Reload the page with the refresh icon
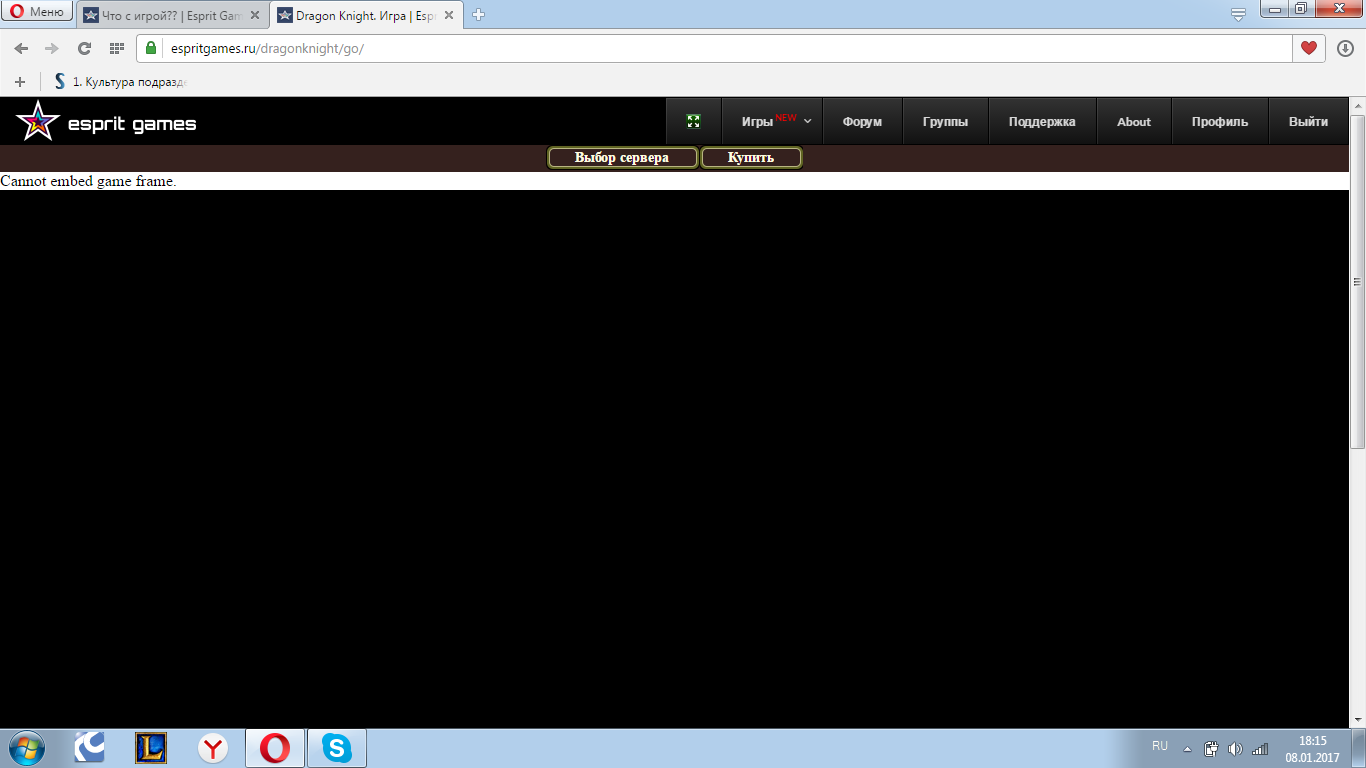This screenshot has height=768, width=1366. pyautogui.click(x=84, y=48)
